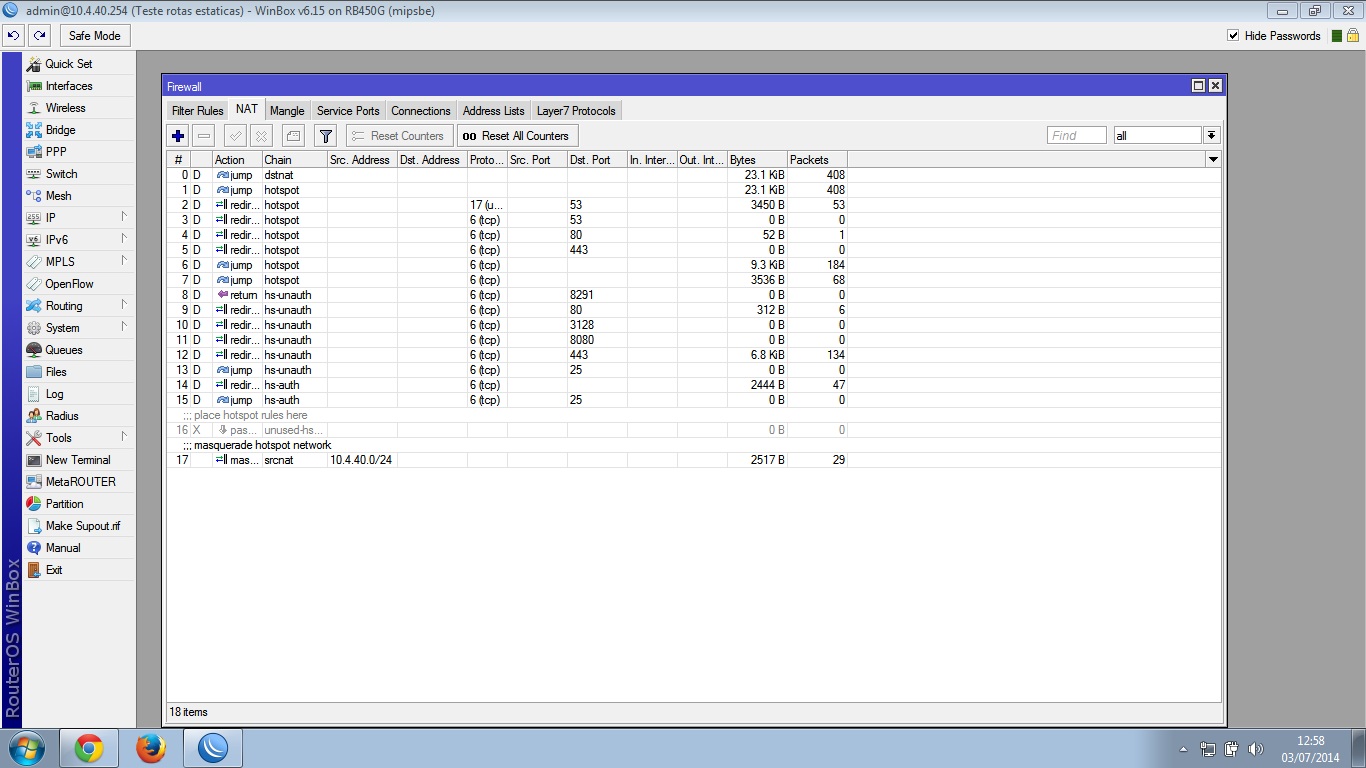Select the 'place hotspot rules here' comment row
This screenshot has width=1366, height=768.
694,415
